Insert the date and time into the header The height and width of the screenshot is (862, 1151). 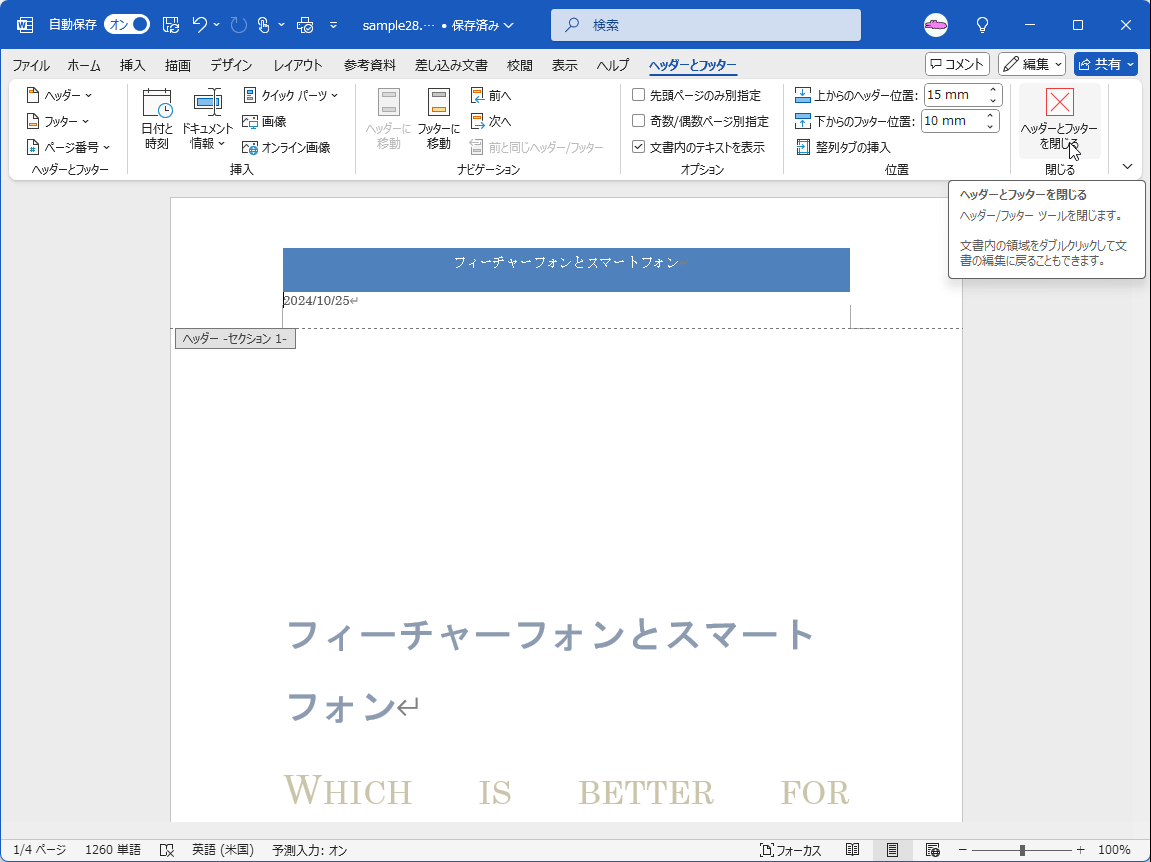tap(156, 118)
